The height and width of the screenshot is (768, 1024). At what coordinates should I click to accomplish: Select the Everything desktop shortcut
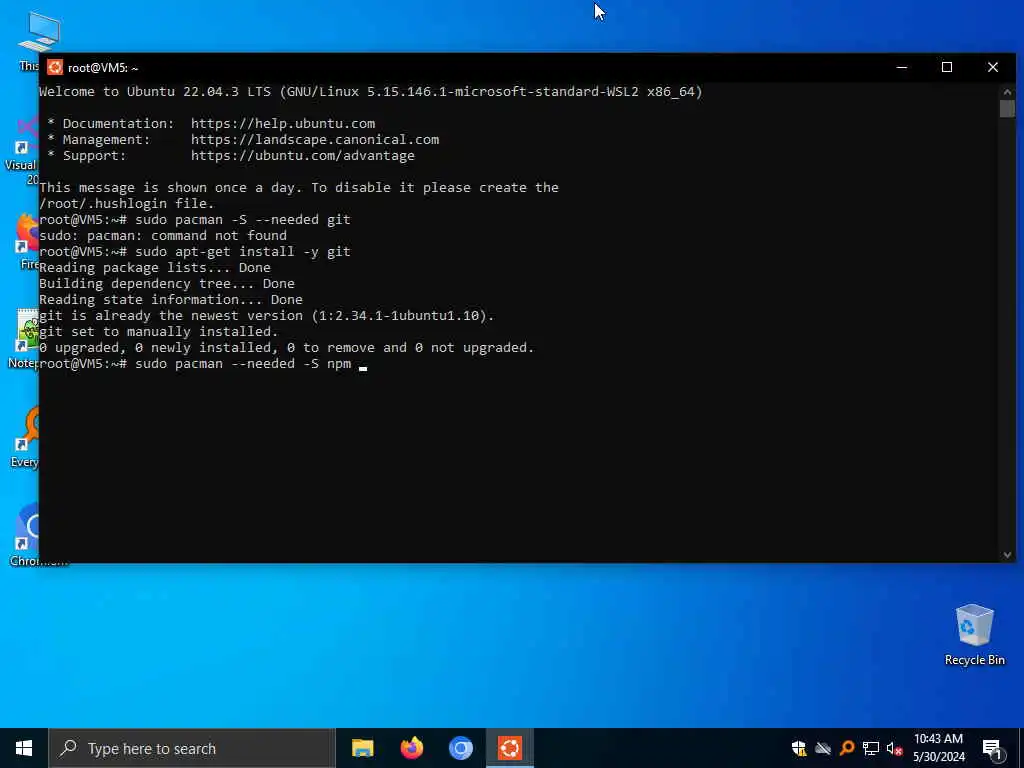[x=25, y=438]
